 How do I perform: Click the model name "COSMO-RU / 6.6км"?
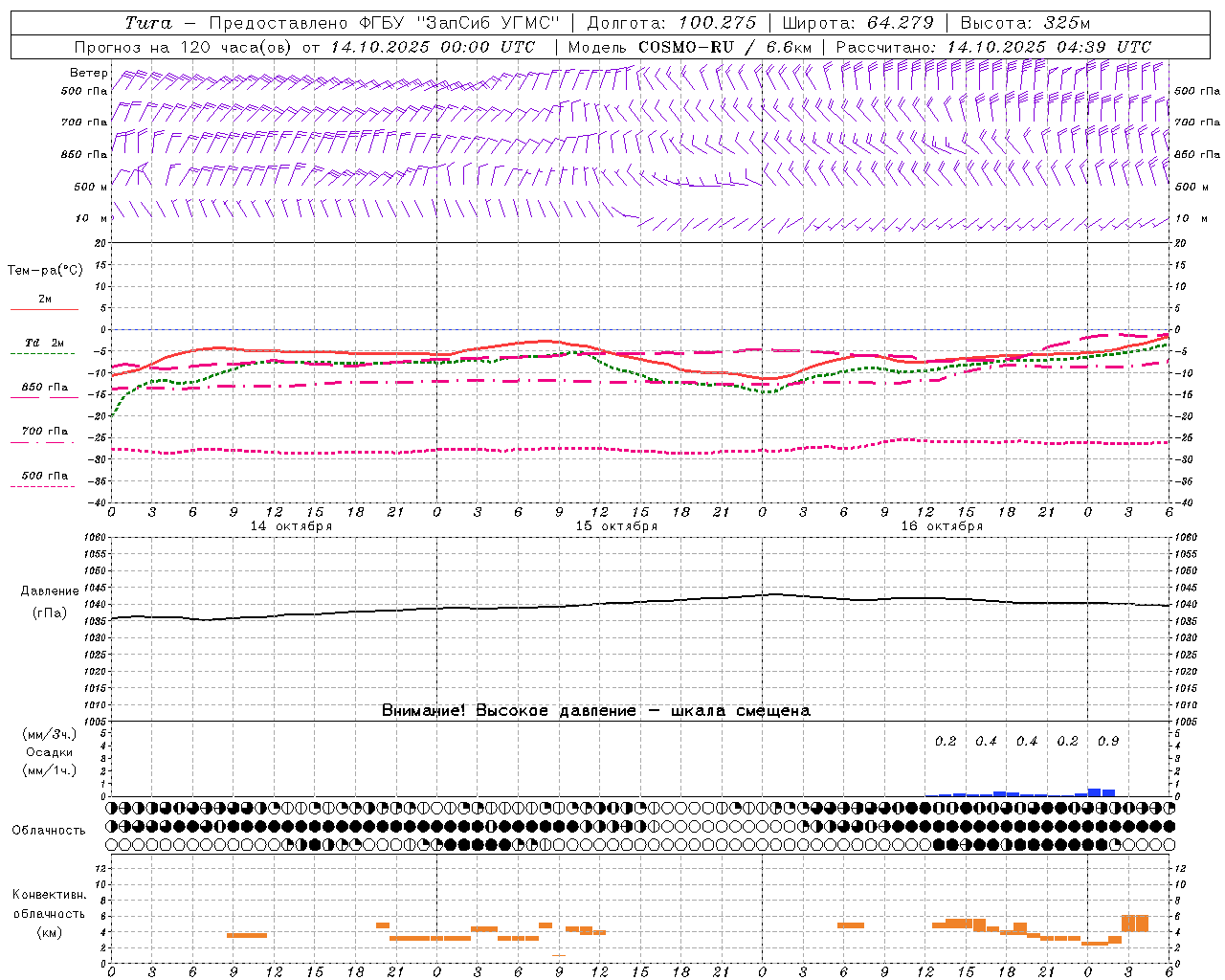[724, 47]
